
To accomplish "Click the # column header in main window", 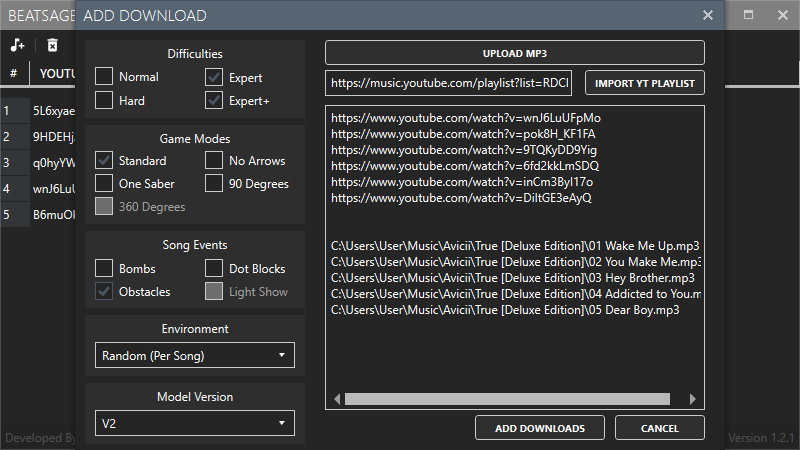I will tap(14, 73).
